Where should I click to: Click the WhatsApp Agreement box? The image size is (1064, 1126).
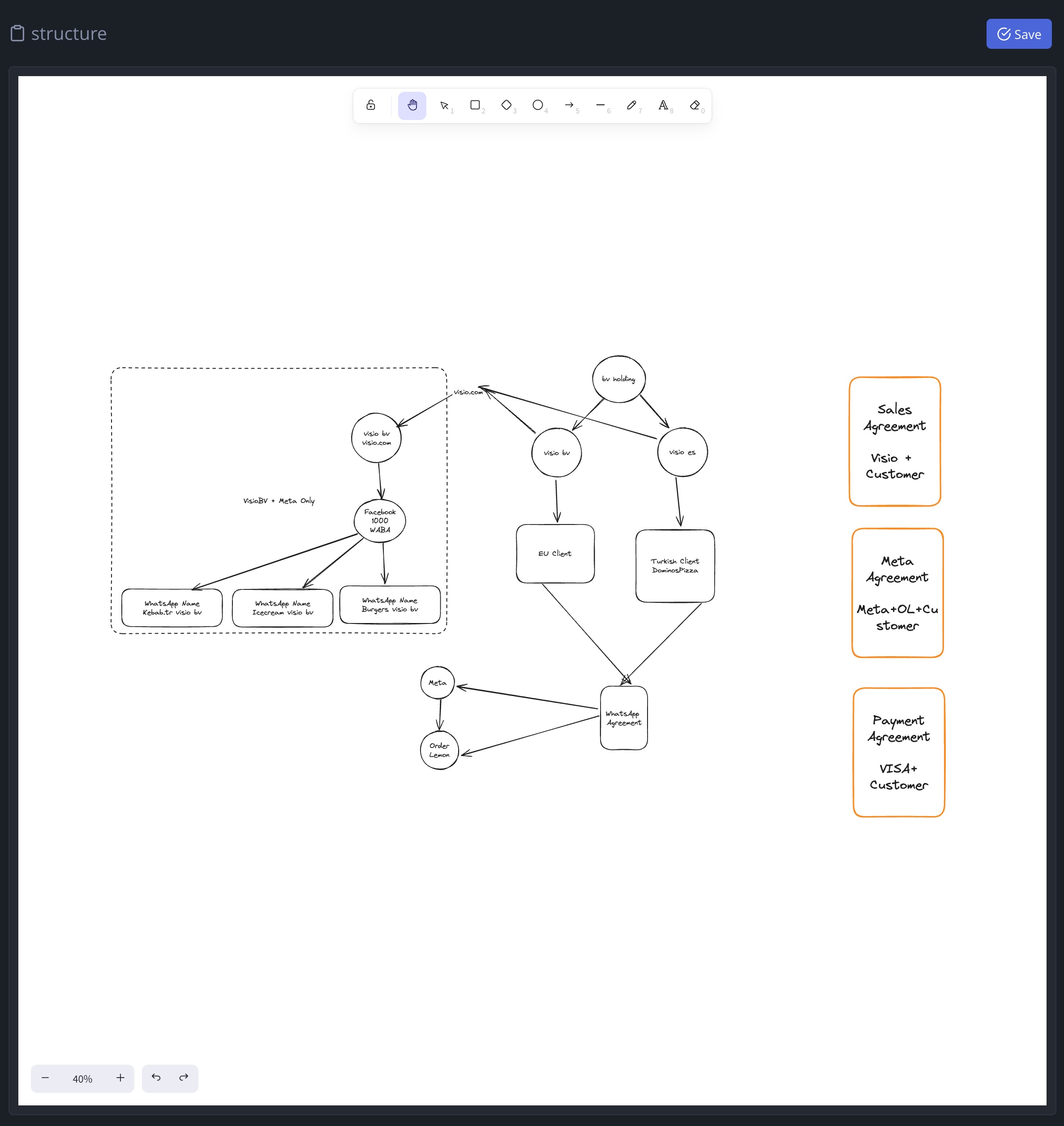[x=624, y=718]
